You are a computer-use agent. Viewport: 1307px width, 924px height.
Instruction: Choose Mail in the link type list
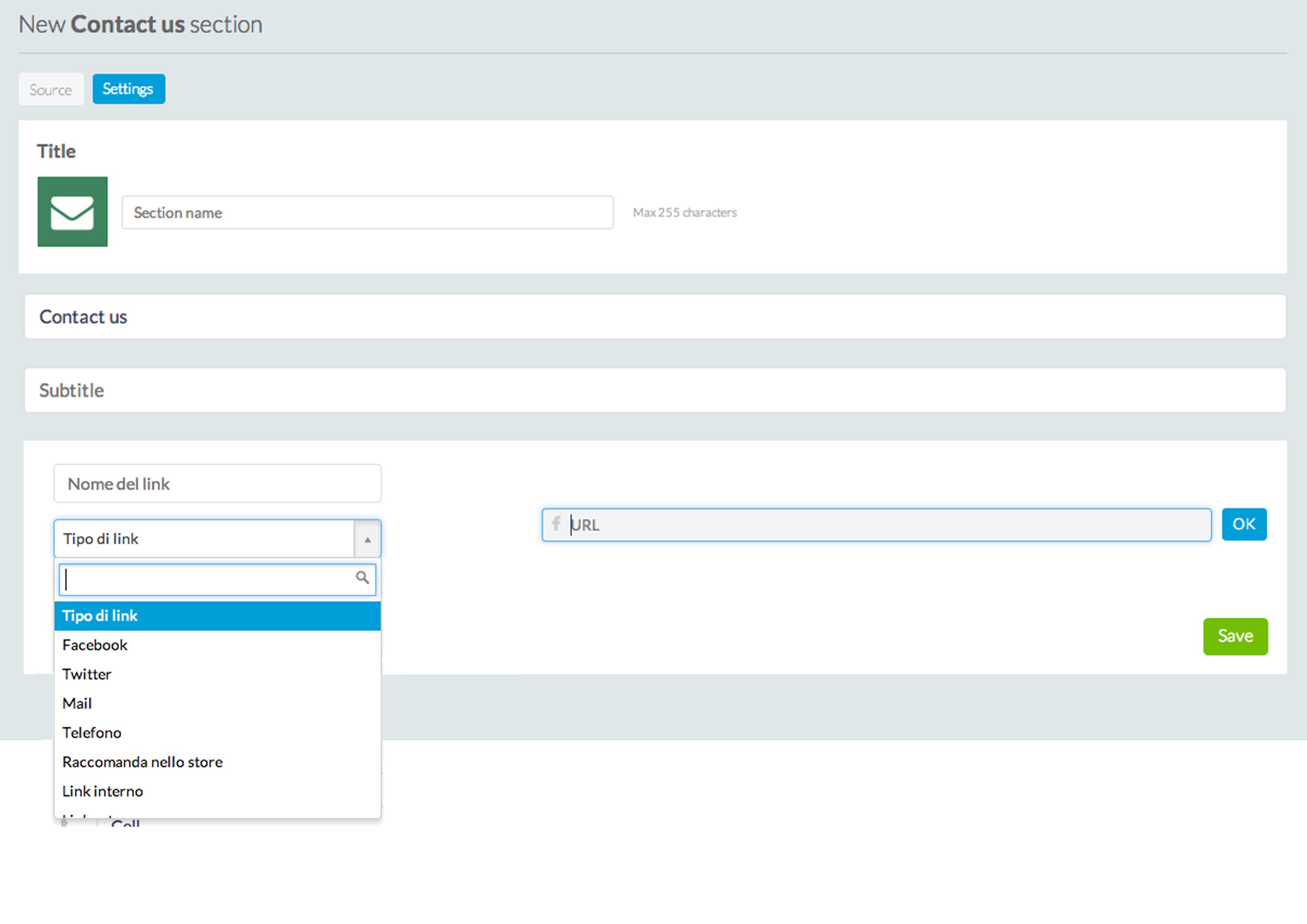[77, 703]
